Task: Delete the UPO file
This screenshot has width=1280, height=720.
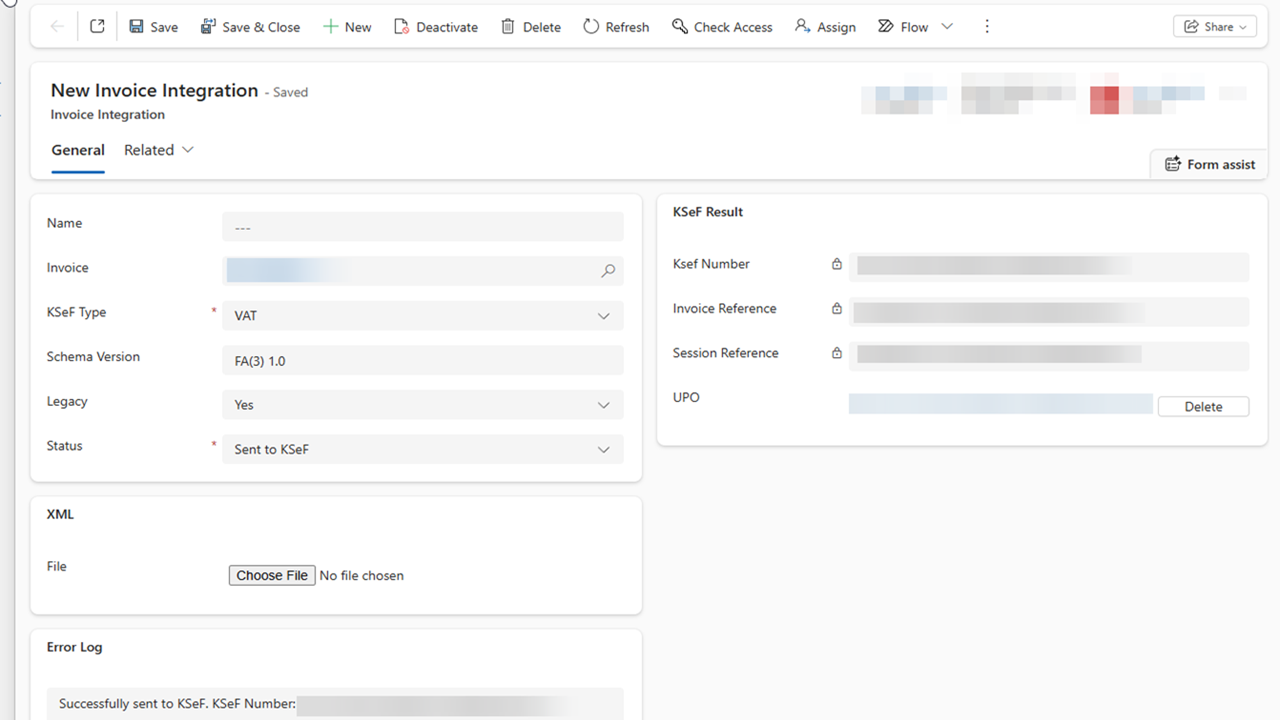Action: 1203,406
